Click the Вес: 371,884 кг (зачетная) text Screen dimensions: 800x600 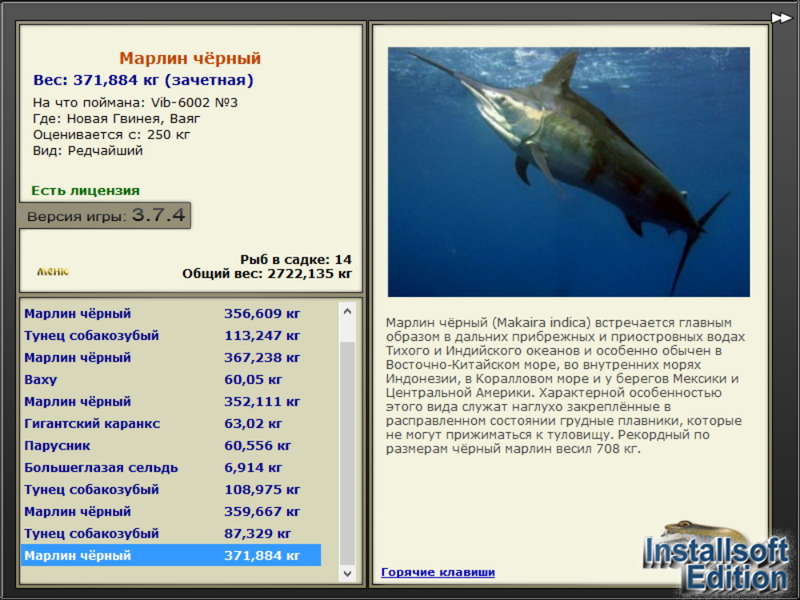tap(143, 80)
